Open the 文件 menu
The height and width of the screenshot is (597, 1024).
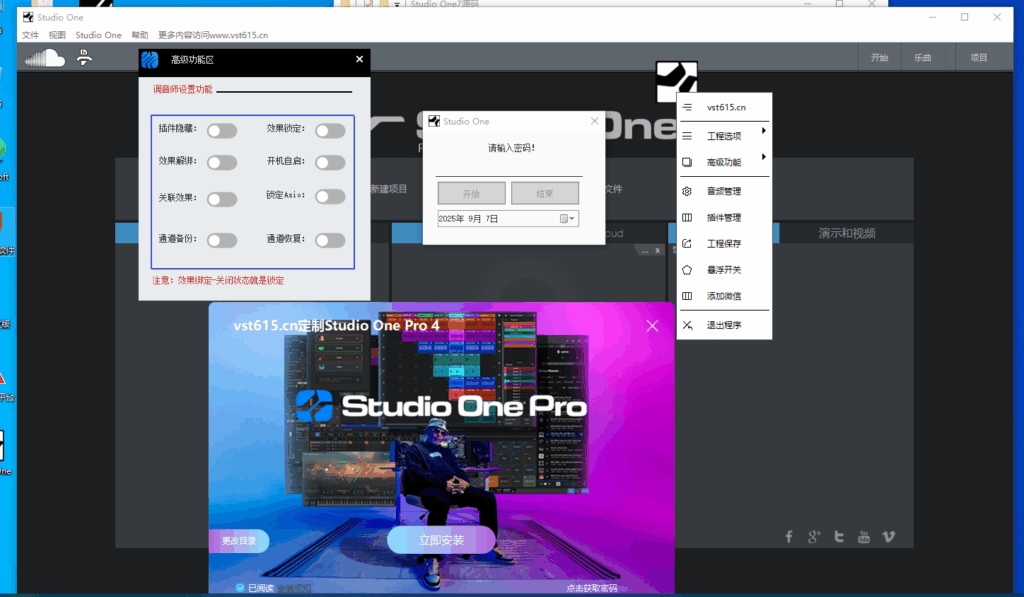tap(29, 34)
